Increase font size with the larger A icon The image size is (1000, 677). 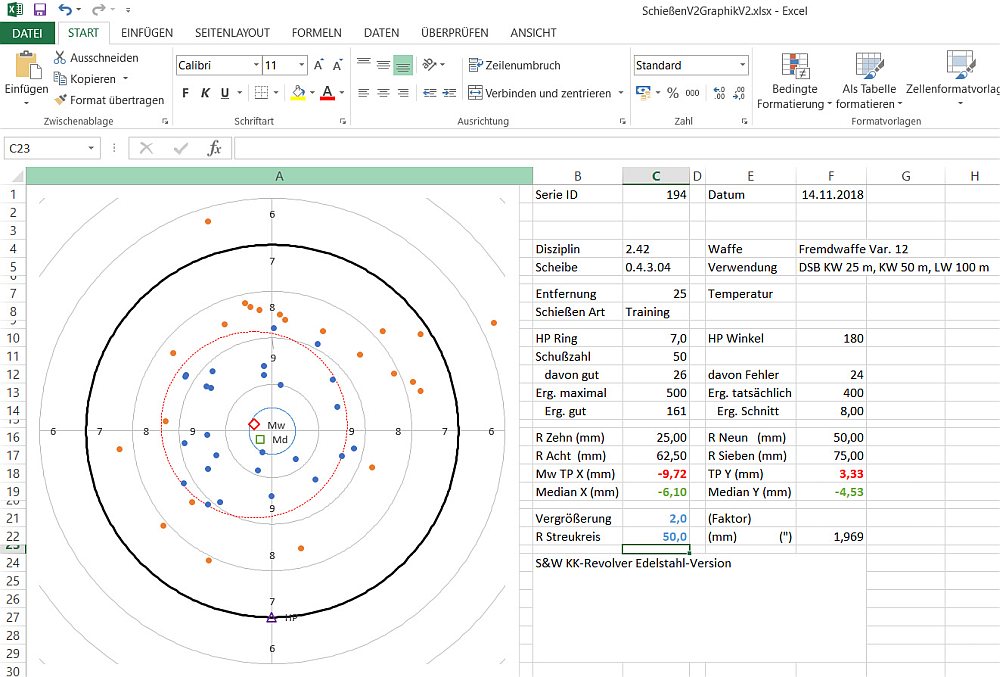(x=319, y=65)
